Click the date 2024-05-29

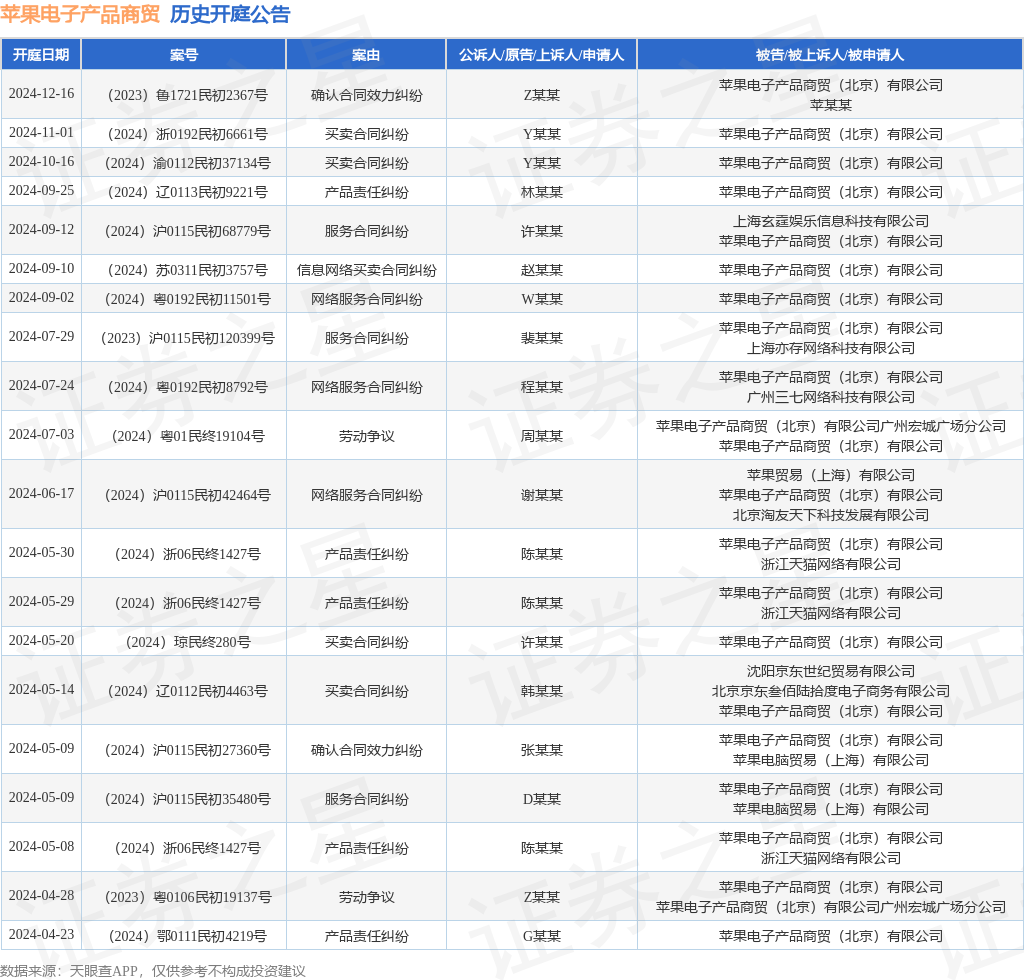point(41,601)
